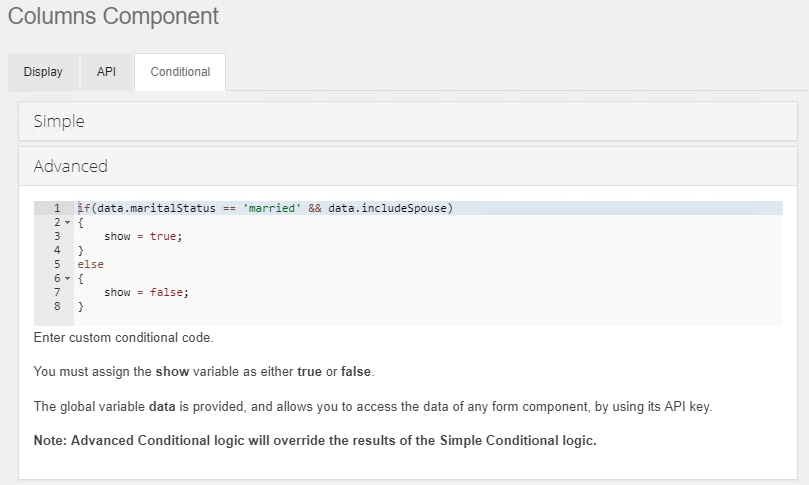Screen dimensions: 809x485
Task: Select gutter line number 4
Action: (58, 250)
